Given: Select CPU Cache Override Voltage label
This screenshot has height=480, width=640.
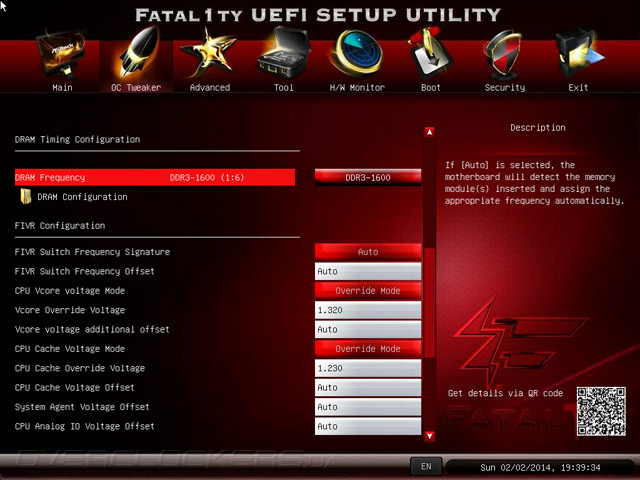Looking at the screenshot, I should click(x=80, y=368).
